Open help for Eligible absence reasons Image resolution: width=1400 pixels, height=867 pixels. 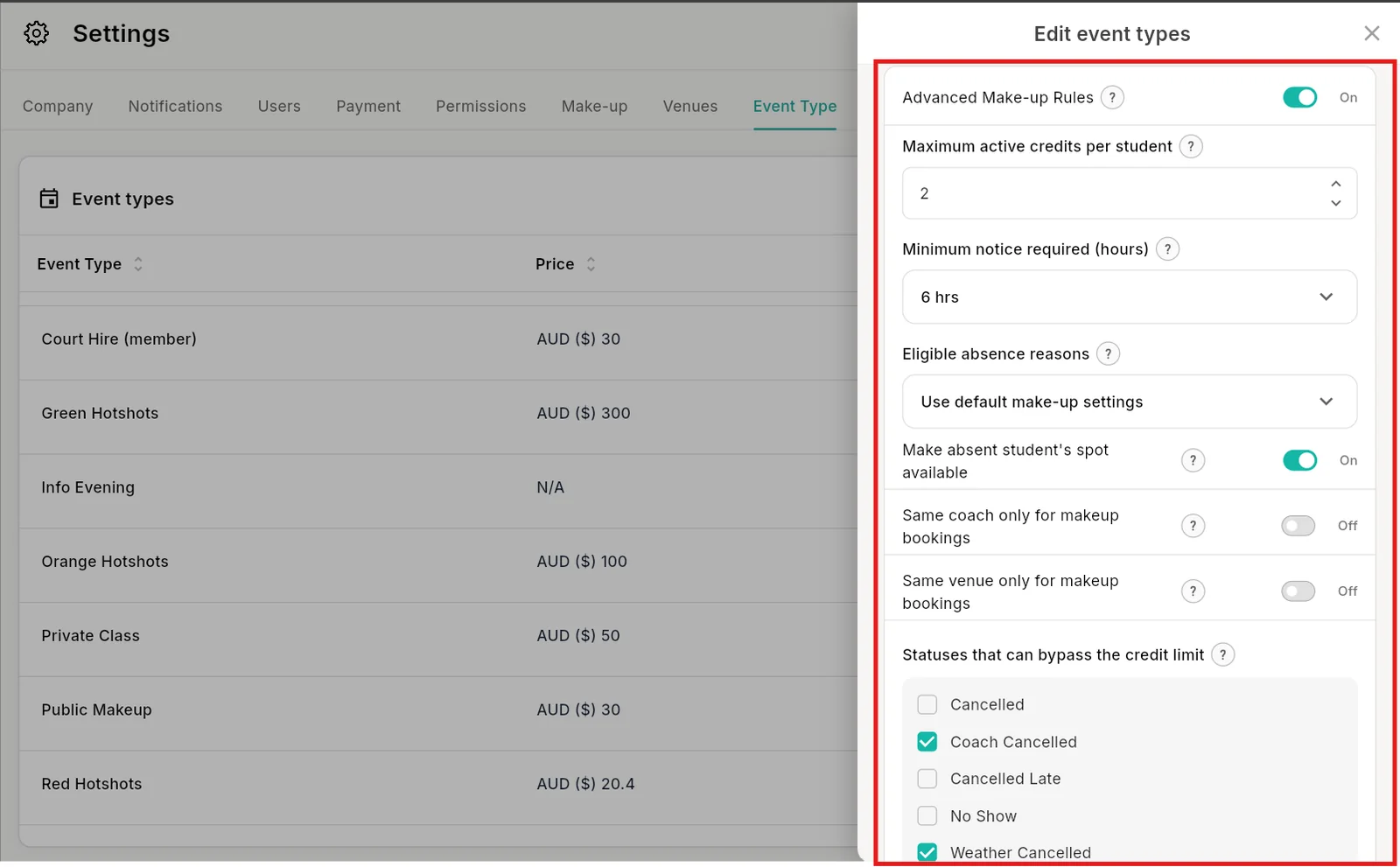click(x=1108, y=353)
